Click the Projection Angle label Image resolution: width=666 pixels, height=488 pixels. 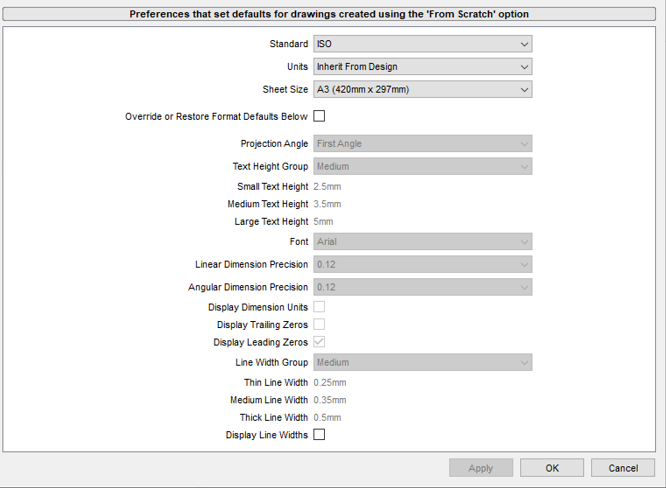274,144
